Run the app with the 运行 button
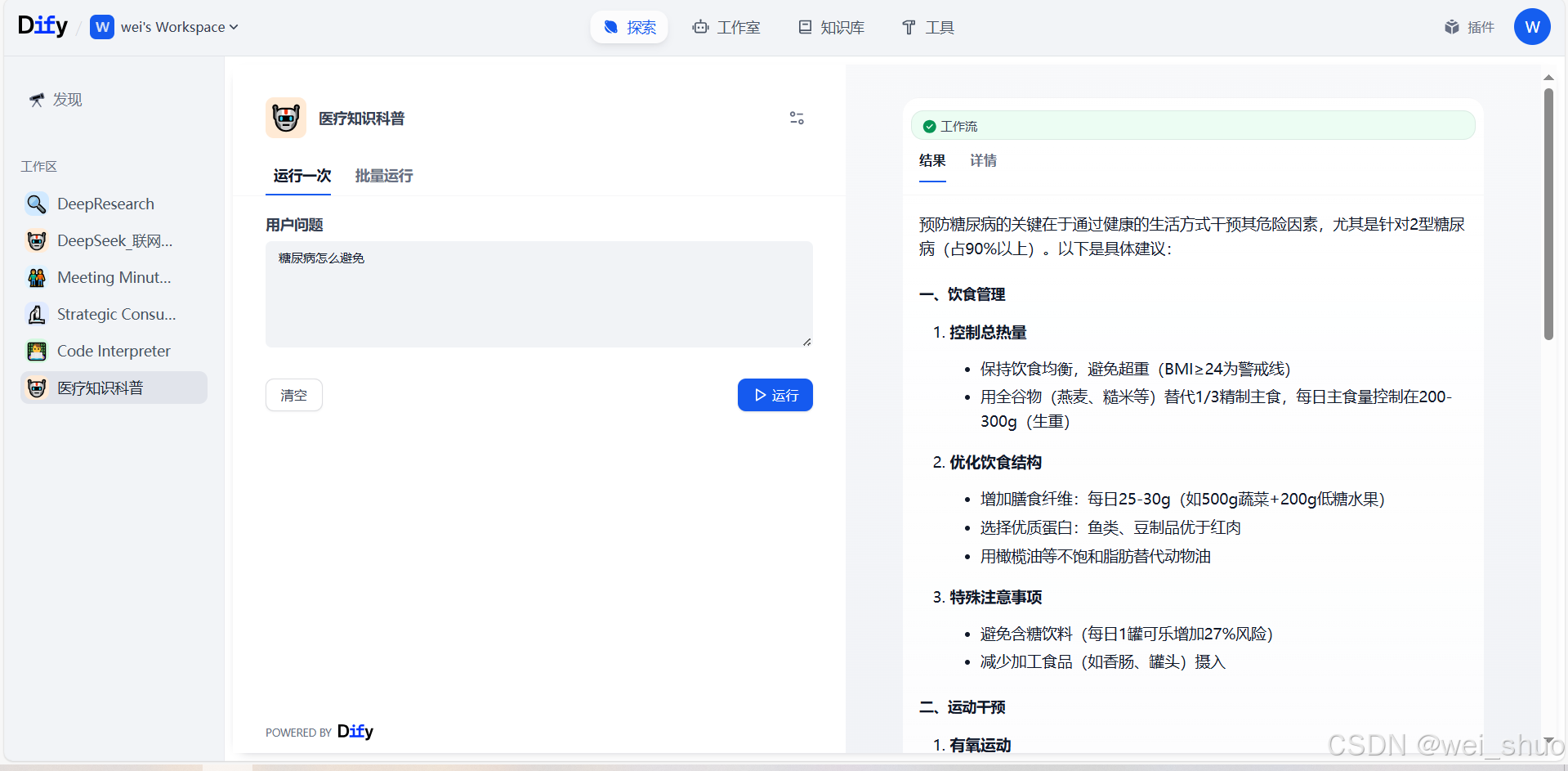The width and height of the screenshot is (1568, 771). pyautogui.click(x=775, y=395)
